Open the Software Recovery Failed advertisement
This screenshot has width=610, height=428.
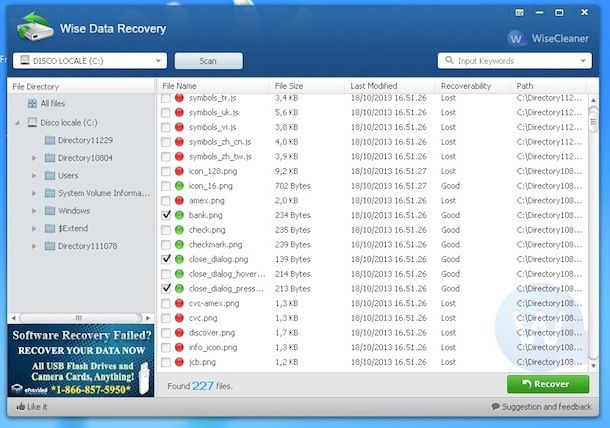(81, 361)
